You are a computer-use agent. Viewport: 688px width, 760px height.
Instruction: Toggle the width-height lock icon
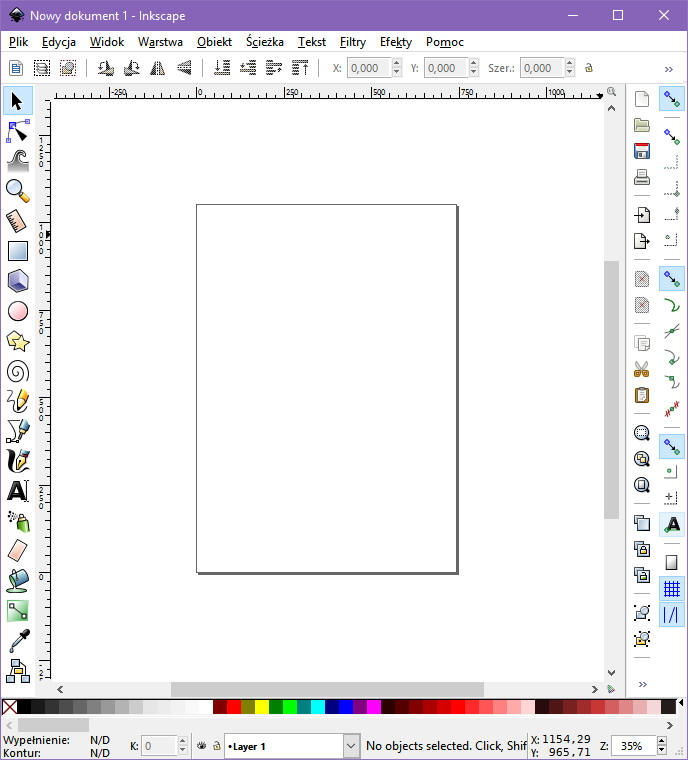click(588, 68)
